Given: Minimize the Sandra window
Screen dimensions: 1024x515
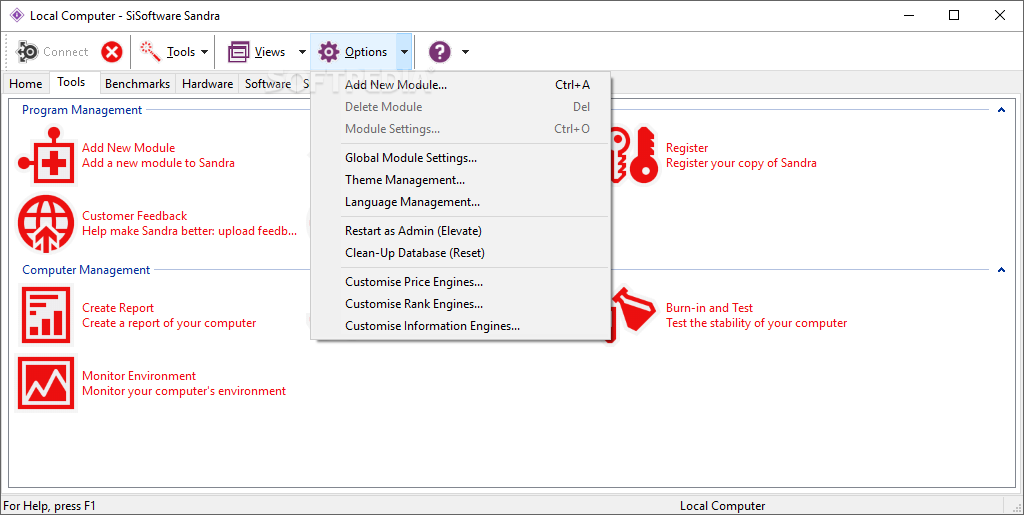Looking at the screenshot, I should click(909, 15).
